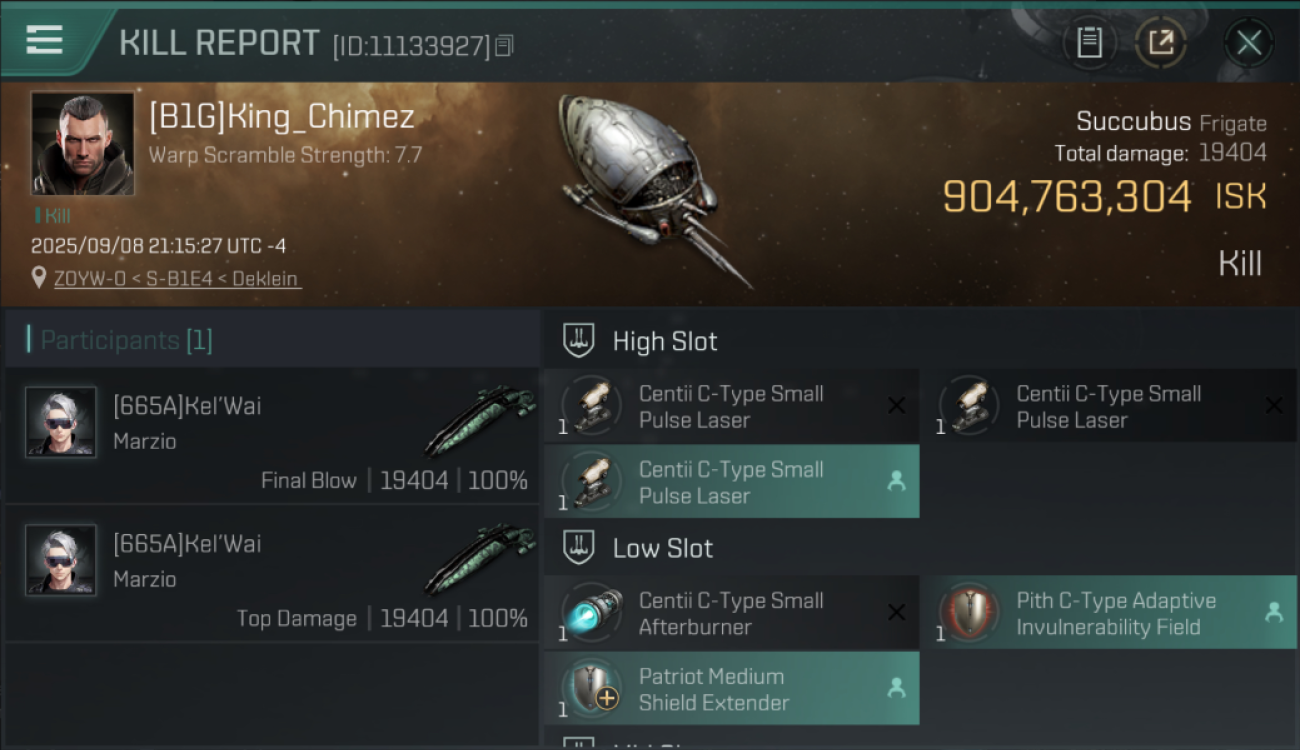Select Final Blow Kel'Wai portrait
This screenshot has width=1300, height=750.
[x=61, y=422]
